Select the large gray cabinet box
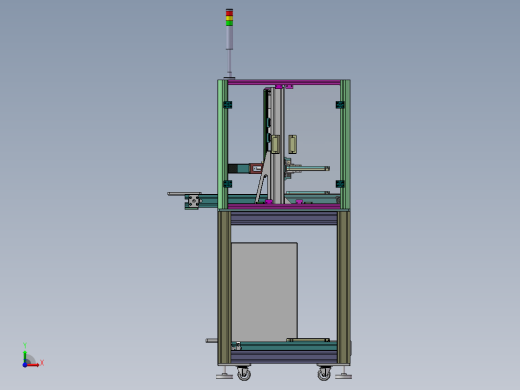This screenshot has height=390, width=520. point(264,292)
